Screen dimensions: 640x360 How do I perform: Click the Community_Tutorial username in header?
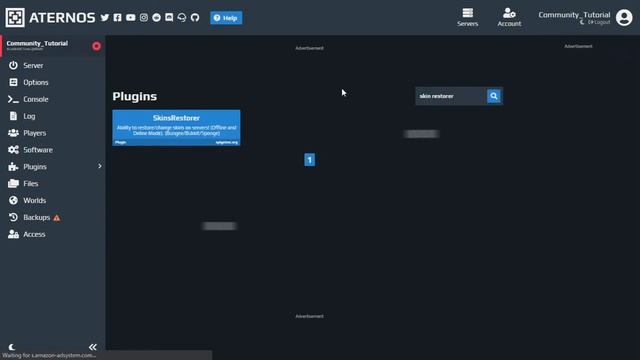coord(574,15)
